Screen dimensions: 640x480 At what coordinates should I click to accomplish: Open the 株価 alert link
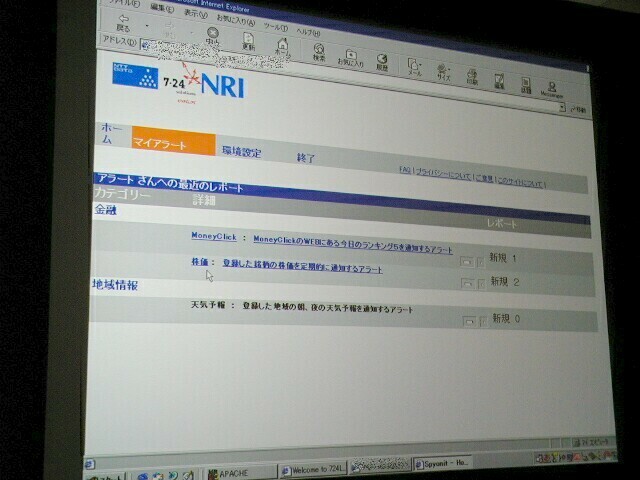click(201, 261)
